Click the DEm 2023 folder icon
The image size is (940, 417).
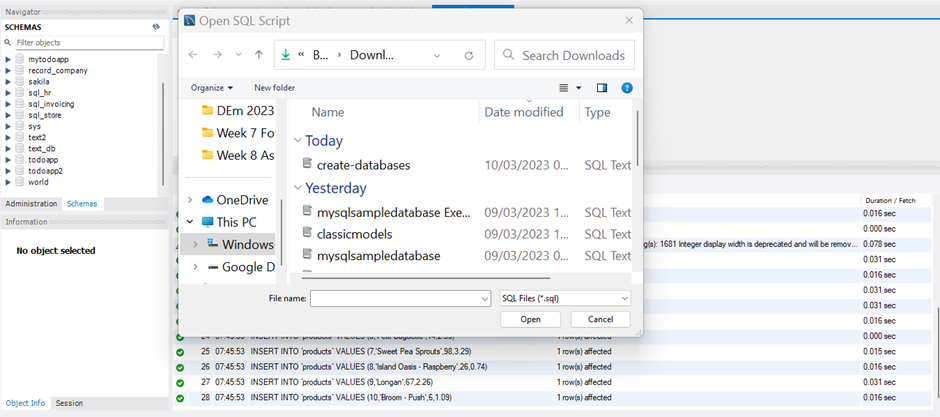(207, 110)
